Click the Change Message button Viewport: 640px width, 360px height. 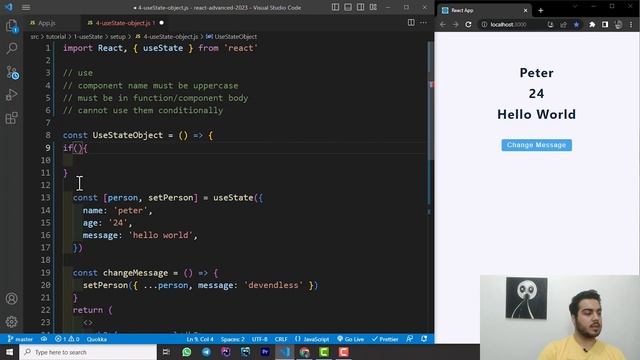536,145
